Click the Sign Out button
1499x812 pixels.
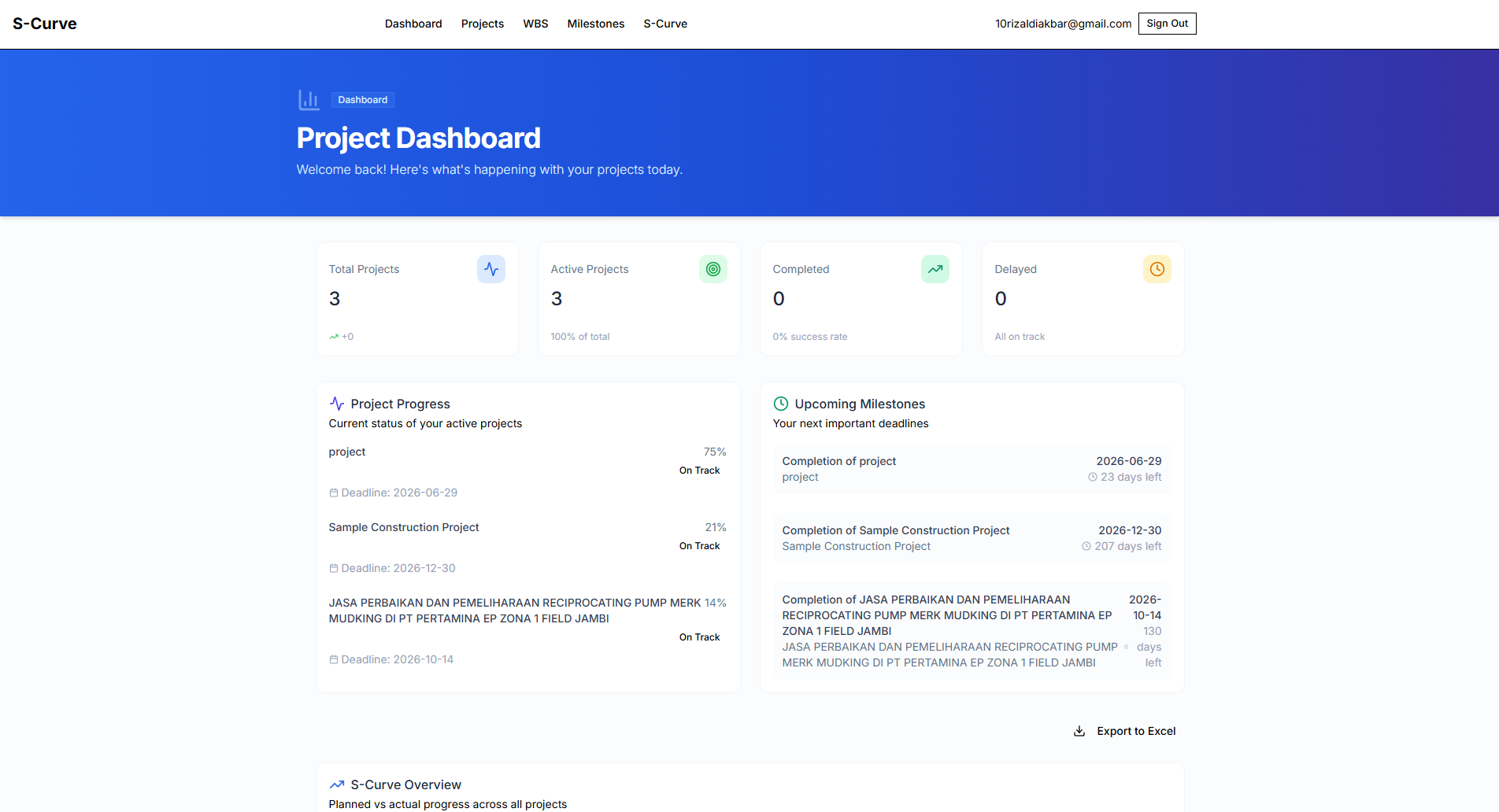1167,24
